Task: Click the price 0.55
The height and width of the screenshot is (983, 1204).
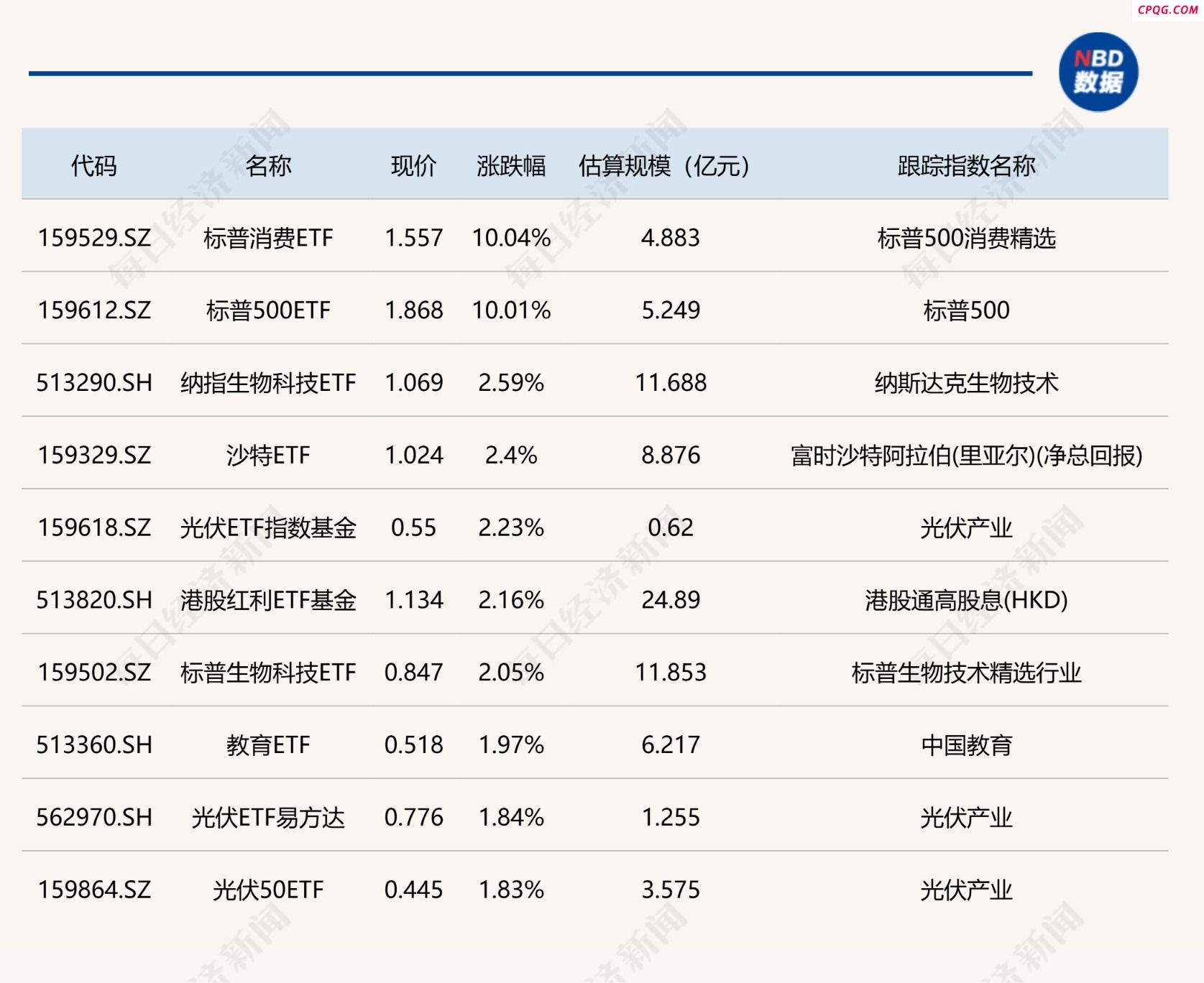Action: pyautogui.click(x=413, y=528)
